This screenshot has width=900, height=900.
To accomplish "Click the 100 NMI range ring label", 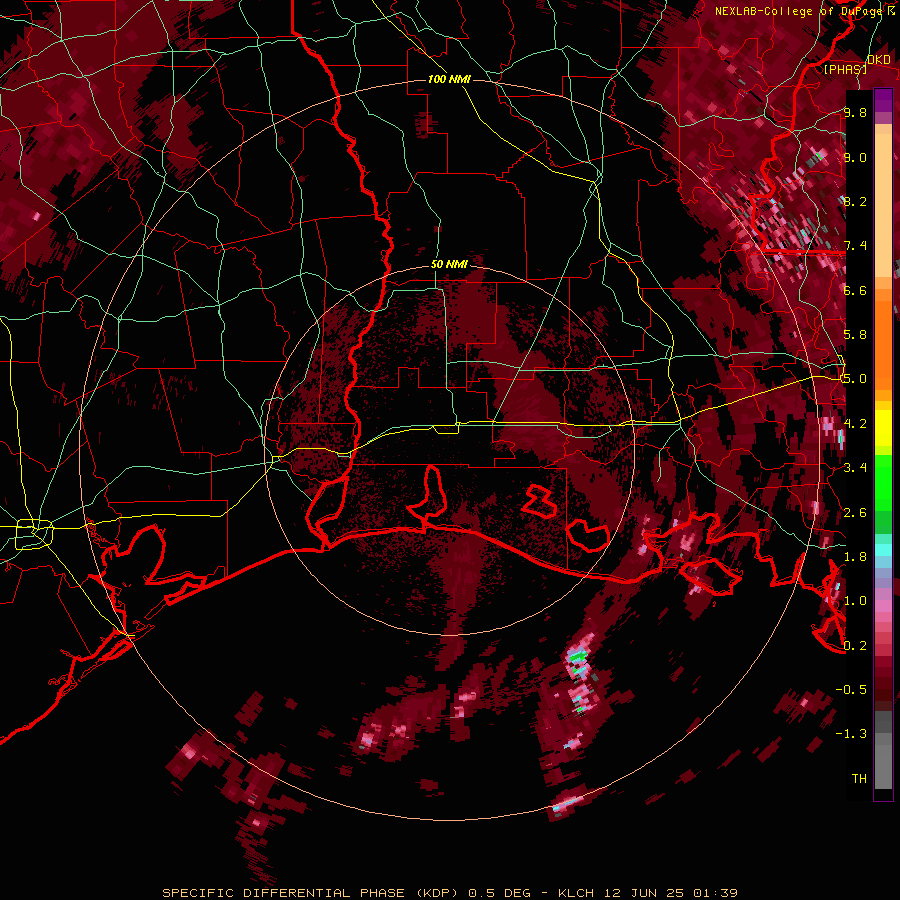I will [x=449, y=79].
